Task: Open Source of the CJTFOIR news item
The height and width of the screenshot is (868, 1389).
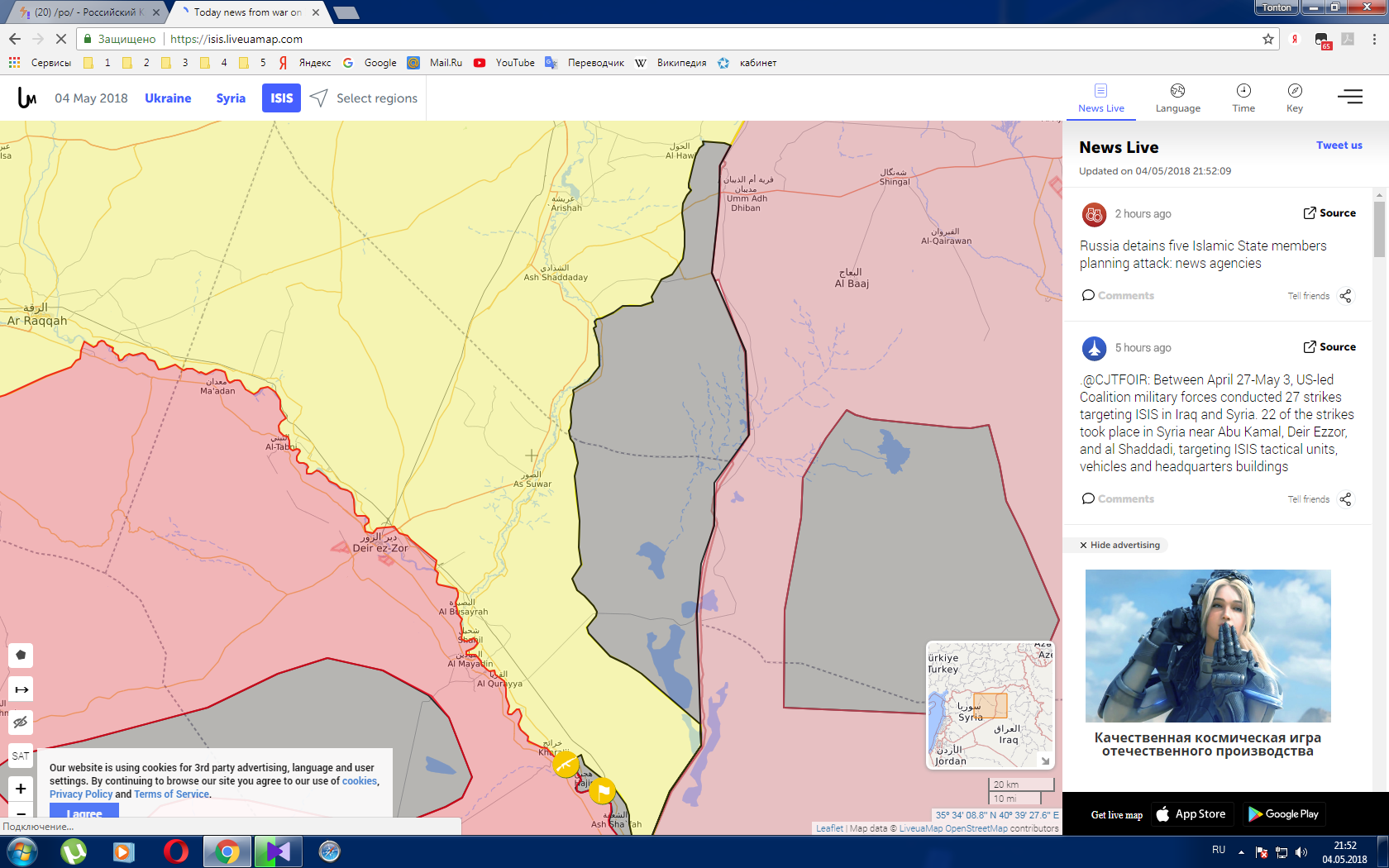Action: click(1329, 347)
